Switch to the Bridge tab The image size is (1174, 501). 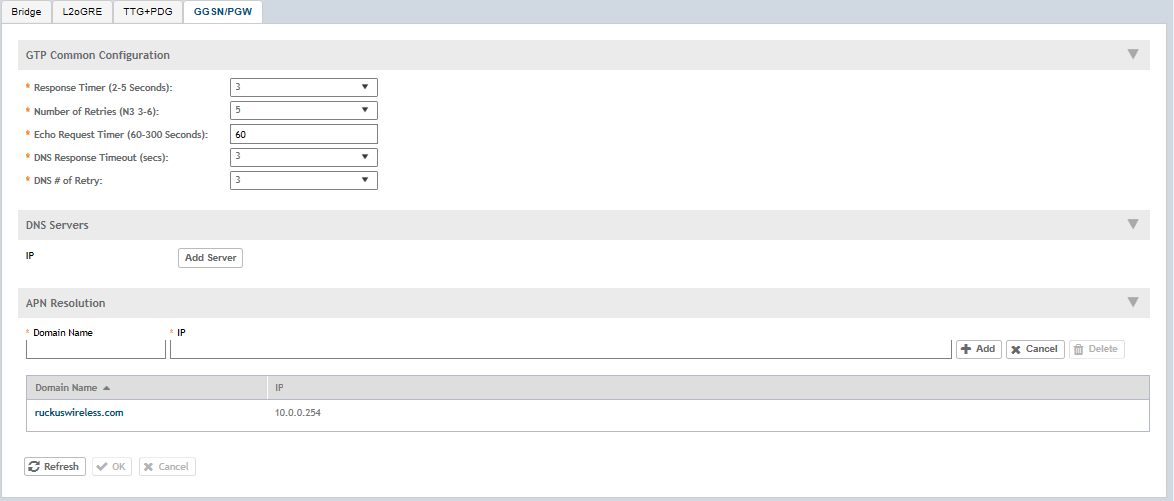(x=26, y=11)
